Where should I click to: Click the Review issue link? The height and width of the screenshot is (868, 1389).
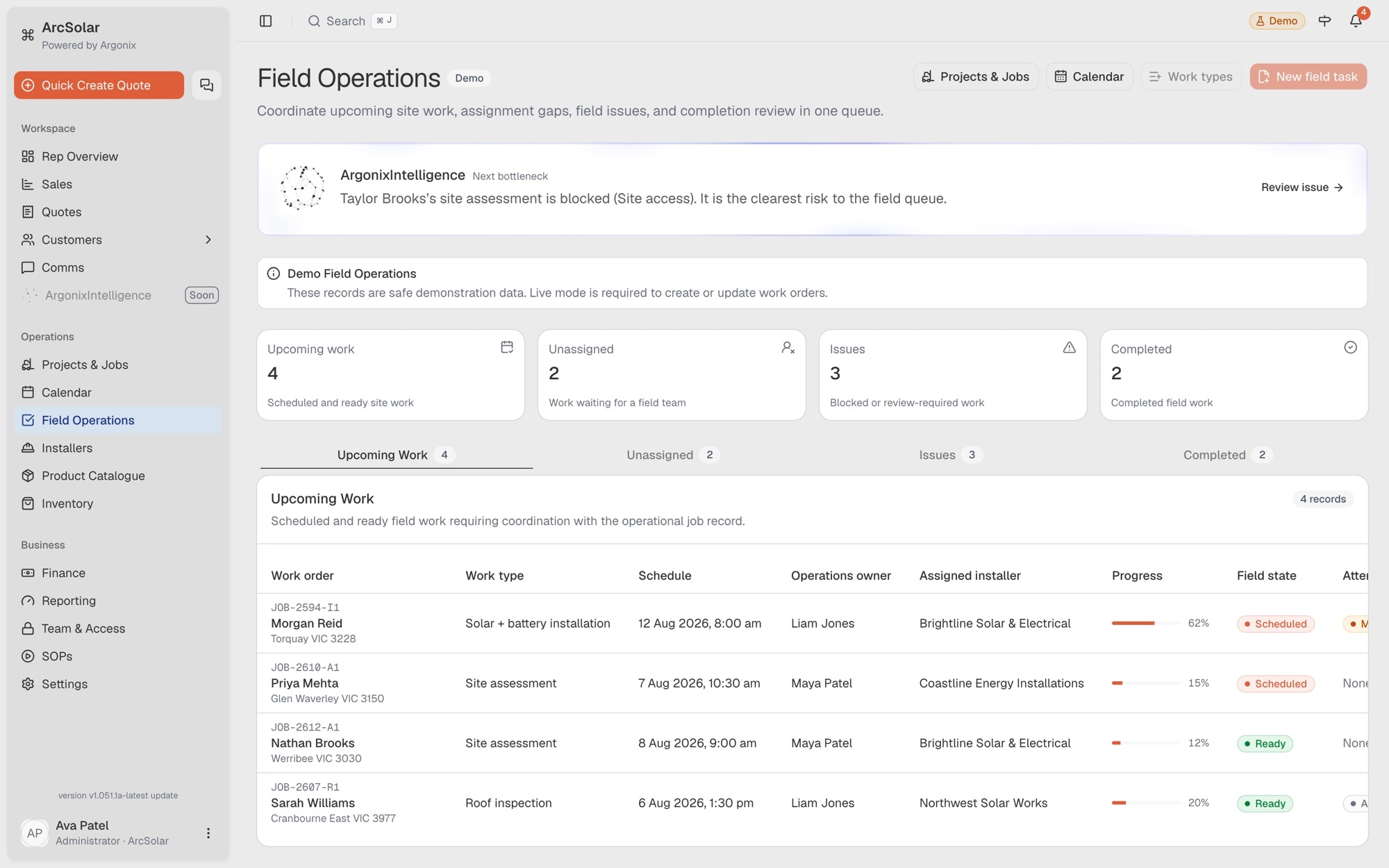tap(1302, 187)
